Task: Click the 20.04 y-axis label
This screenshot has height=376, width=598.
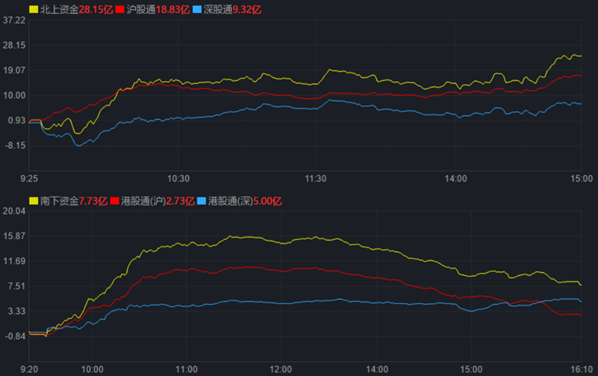Action: point(14,211)
